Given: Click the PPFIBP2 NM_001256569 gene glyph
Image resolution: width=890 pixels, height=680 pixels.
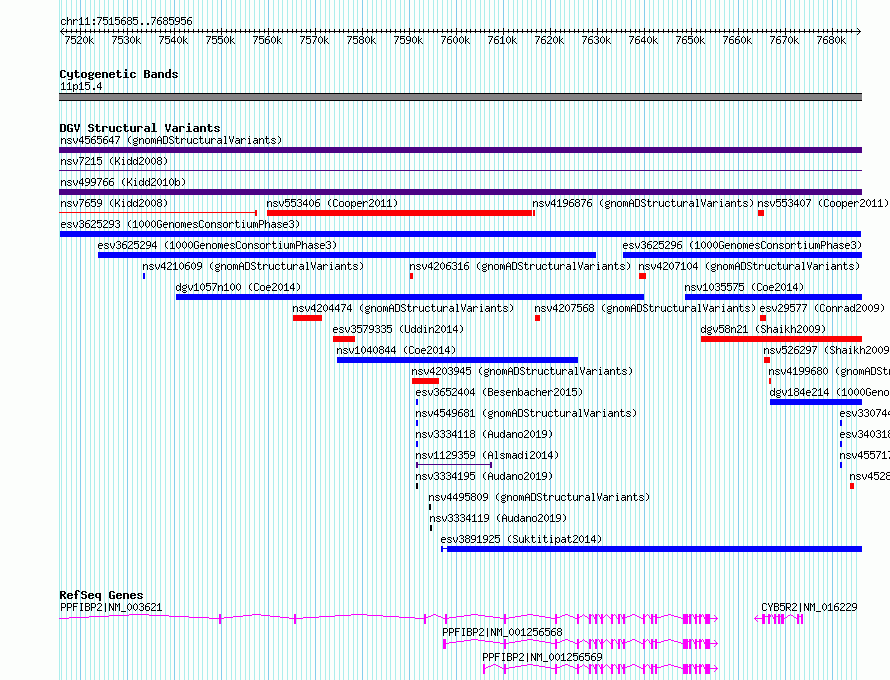Looking at the screenshot, I should (x=601, y=669).
